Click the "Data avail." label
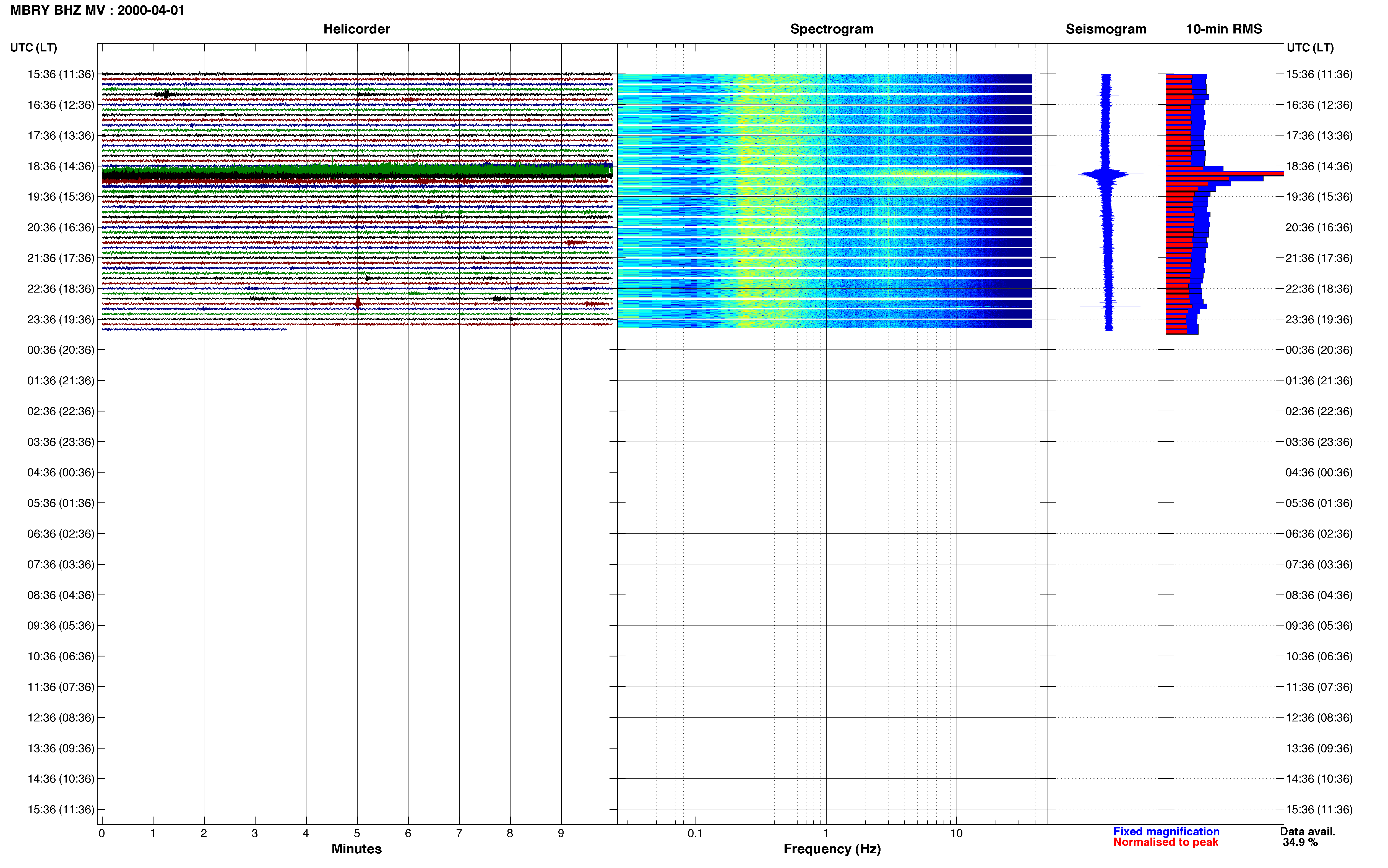 pos(1308,831)
